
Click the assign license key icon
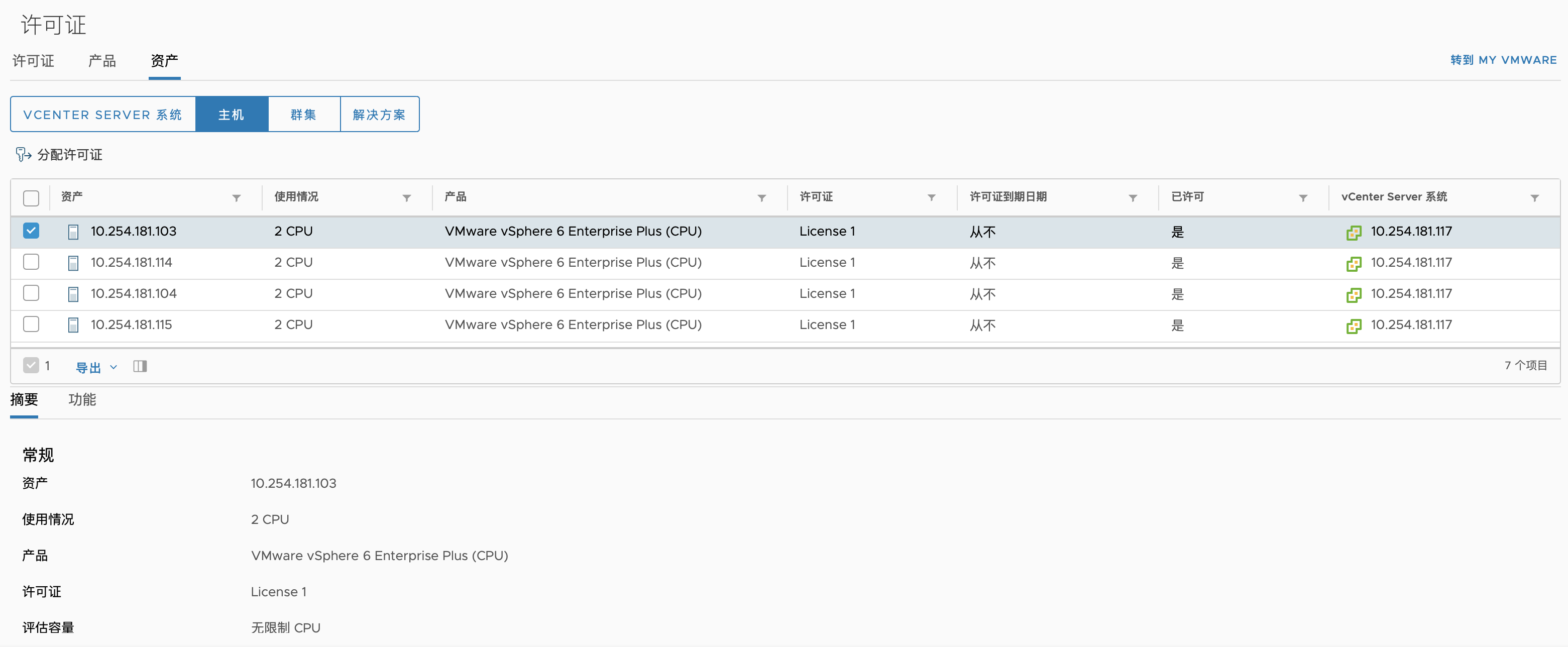23,155
